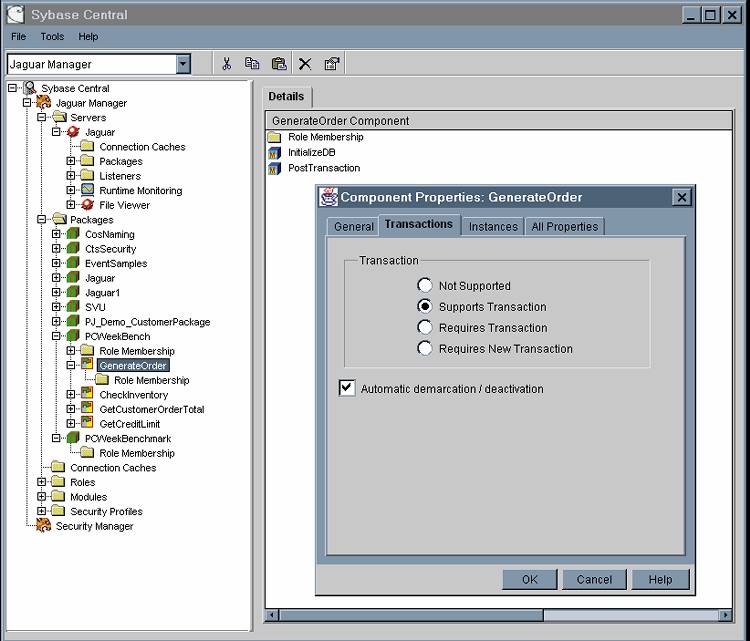Click the Cut scissors toolbar icon
Viewport: 750px width, 641px height.
tap(227, 64)
